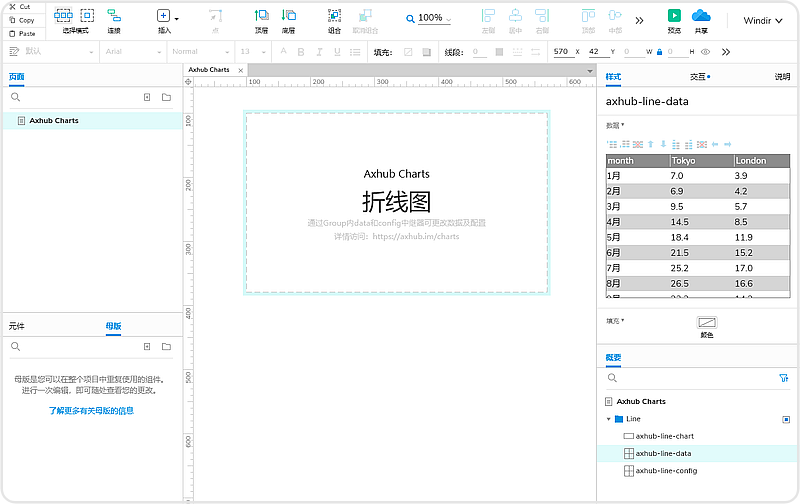Screen dimensions: 800x504
Task: Switch to the Widgets (元件) tab
Action: click(16, 326)
